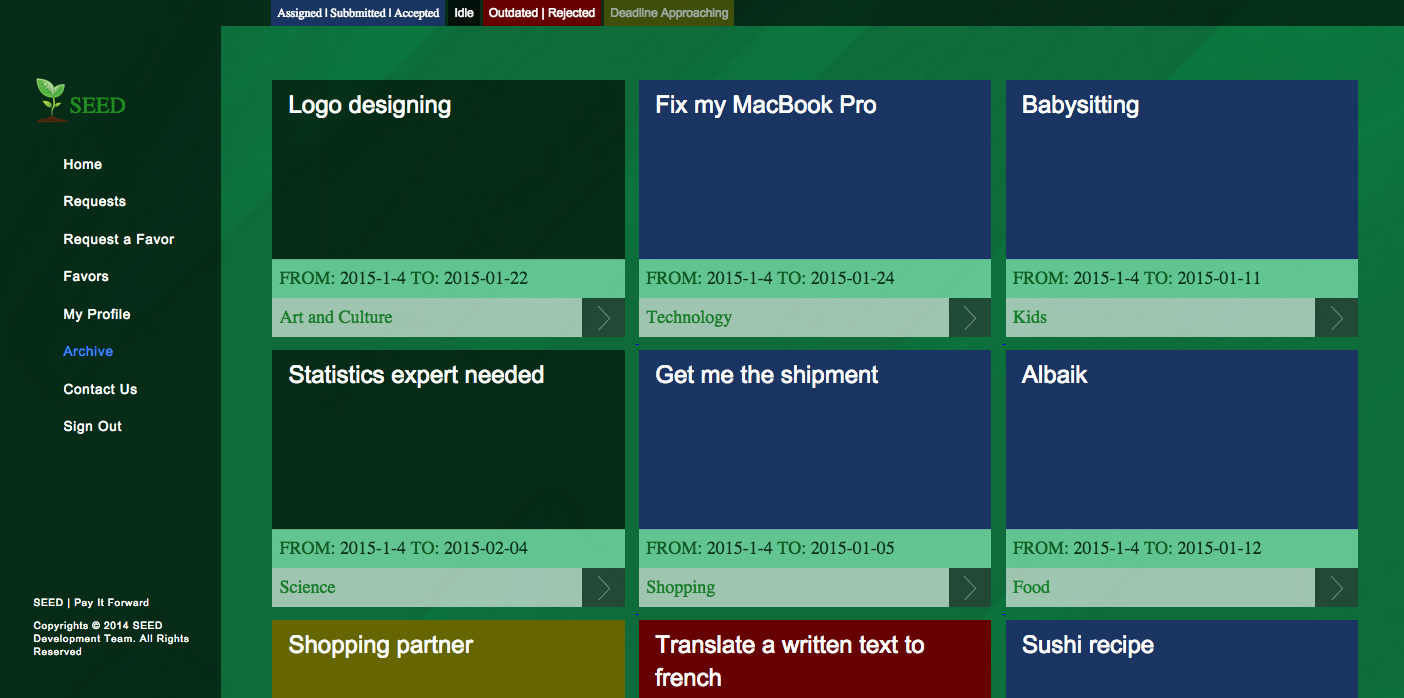Open arrow on Statistics expert needed card
Screen dimensions: 1404x698
(603, 587)
